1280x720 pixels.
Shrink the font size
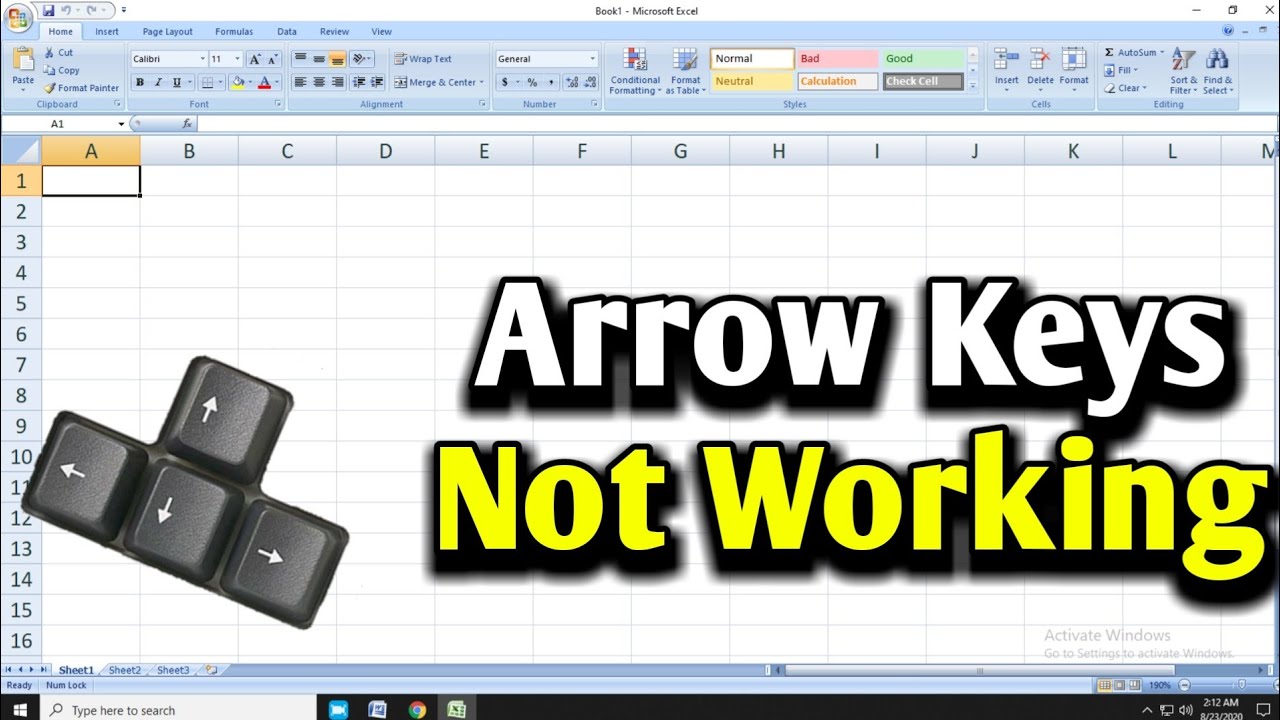[x=271, y=59]
